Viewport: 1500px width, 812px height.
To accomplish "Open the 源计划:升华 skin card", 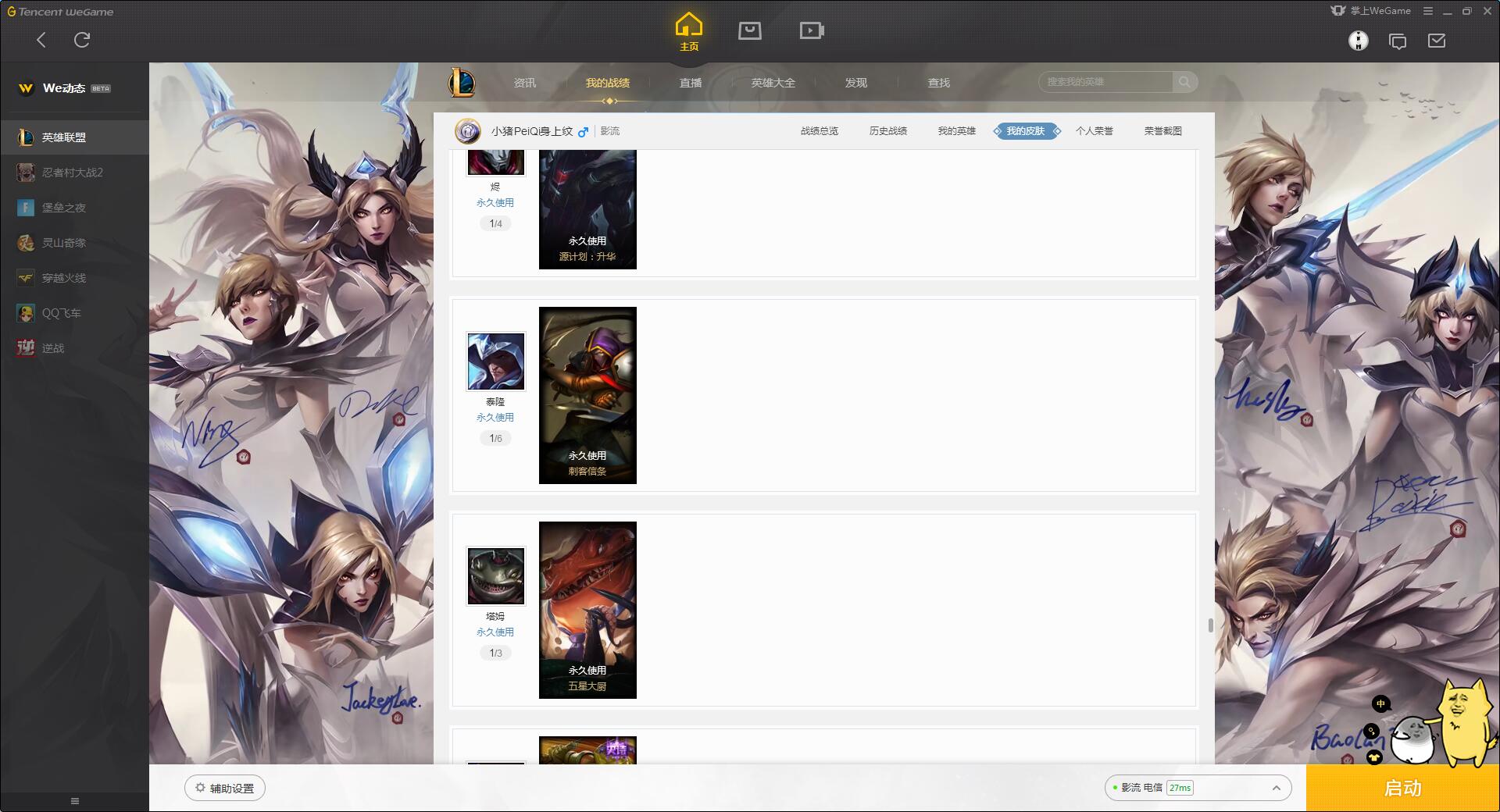I will point(587,209).
